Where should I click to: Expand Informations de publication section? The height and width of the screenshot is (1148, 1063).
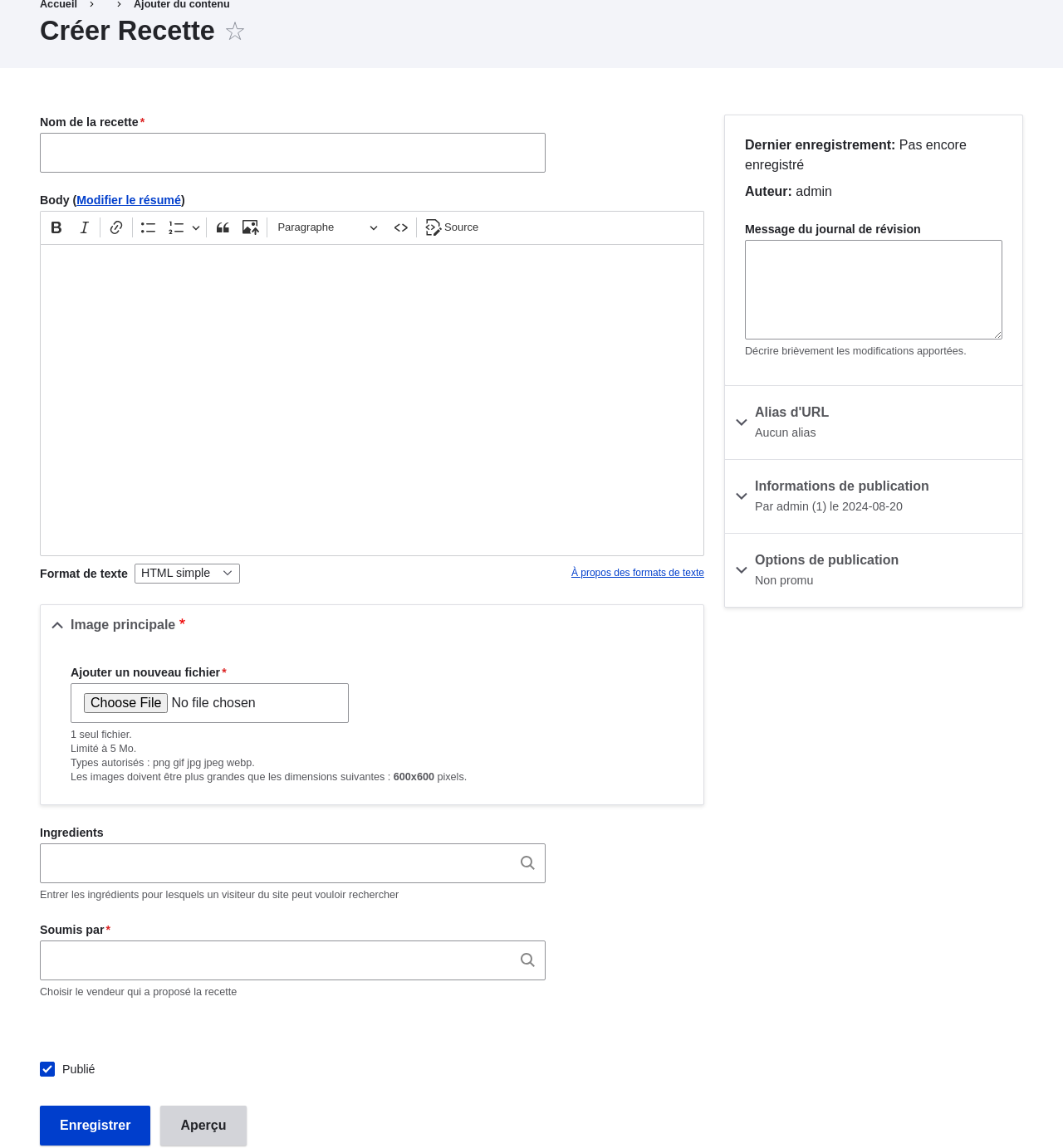pos(874,496)
